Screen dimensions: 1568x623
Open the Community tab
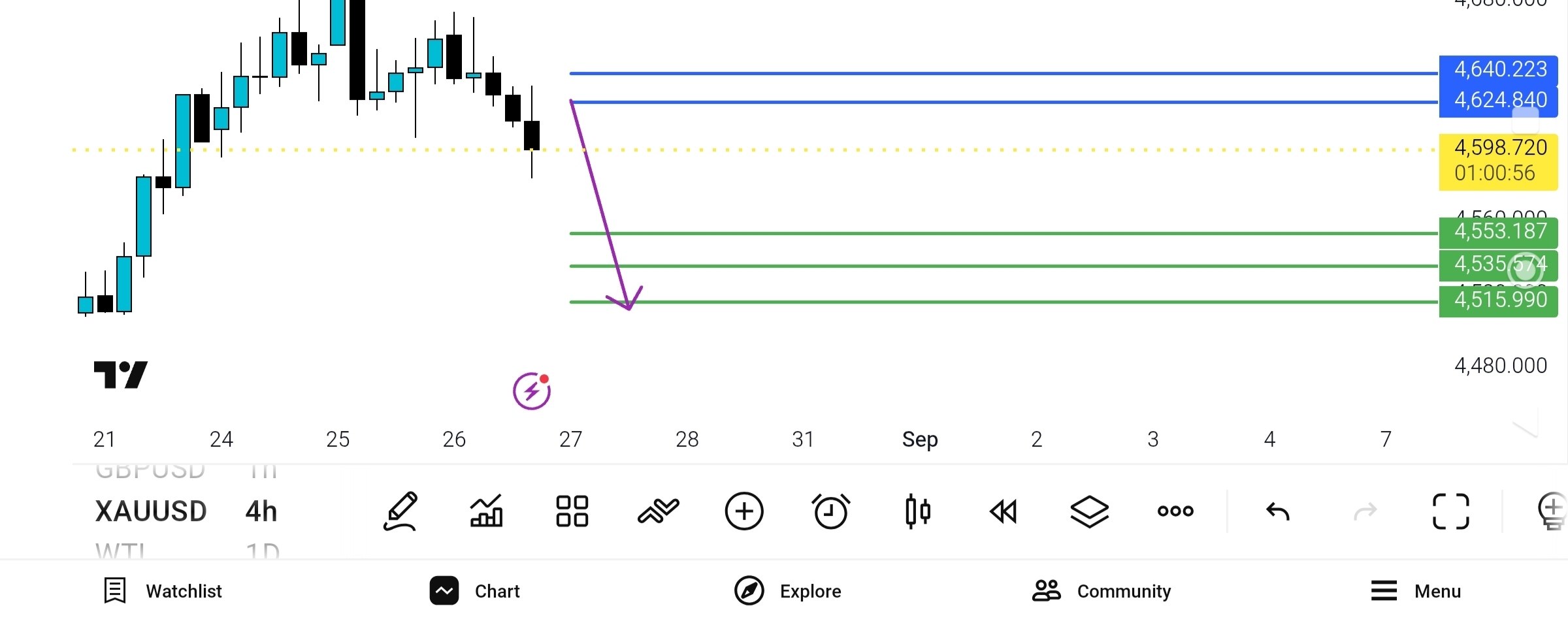point(1102,591)
